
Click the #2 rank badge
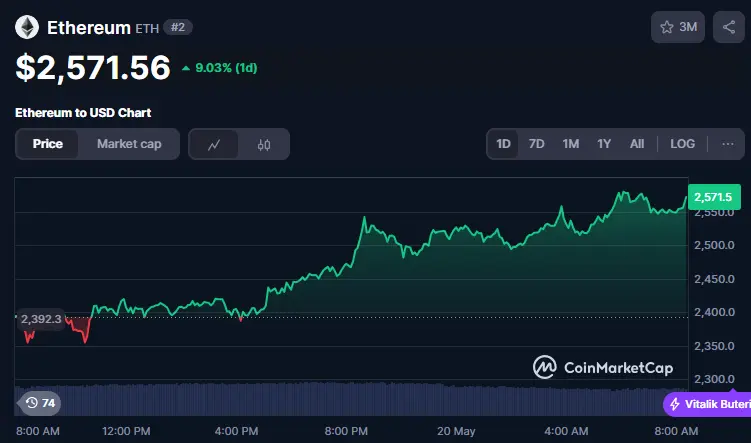[178, 27]
